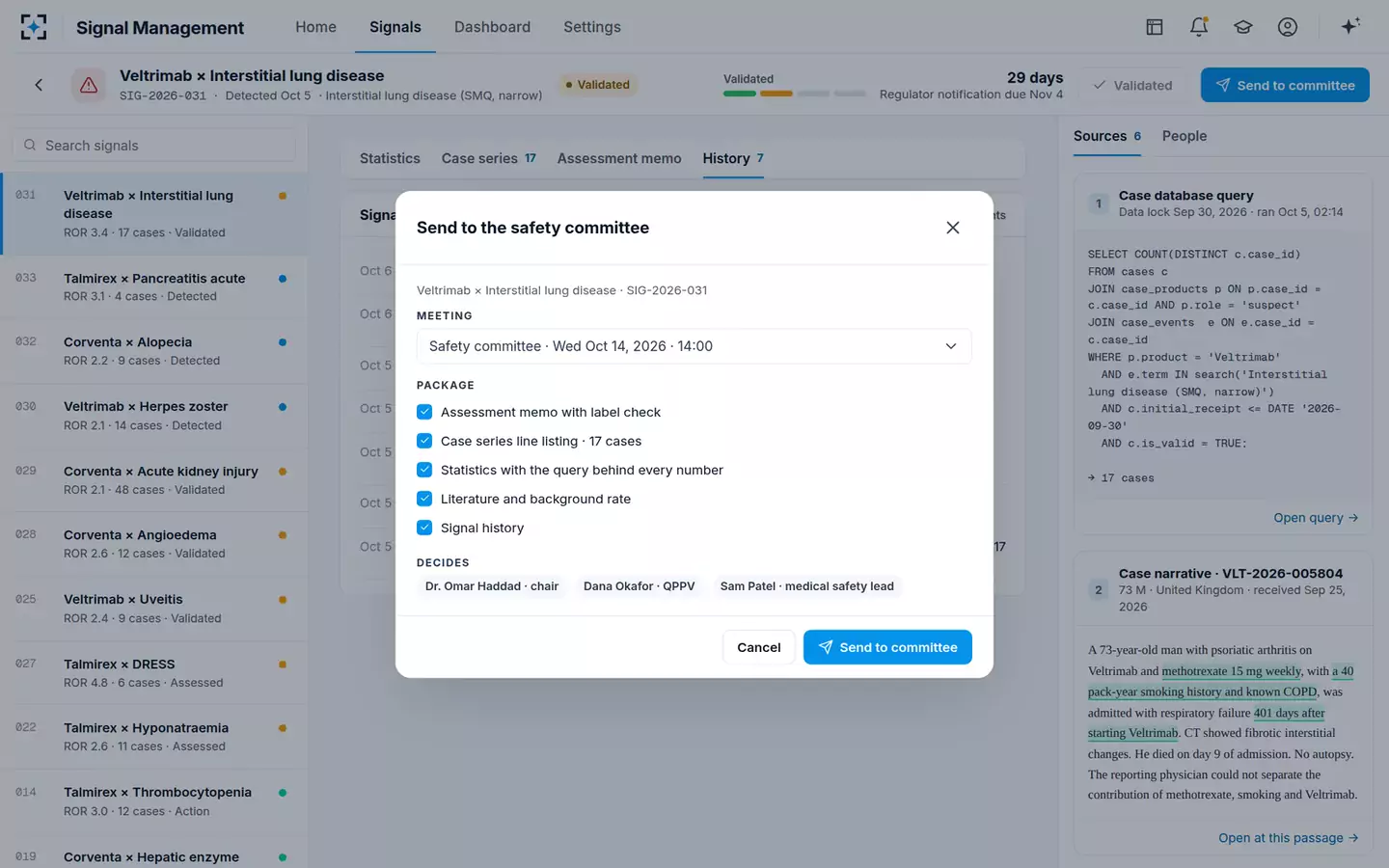Expand the Meeting dropdown
This screenshot has height=868, width=1389.
694,346
